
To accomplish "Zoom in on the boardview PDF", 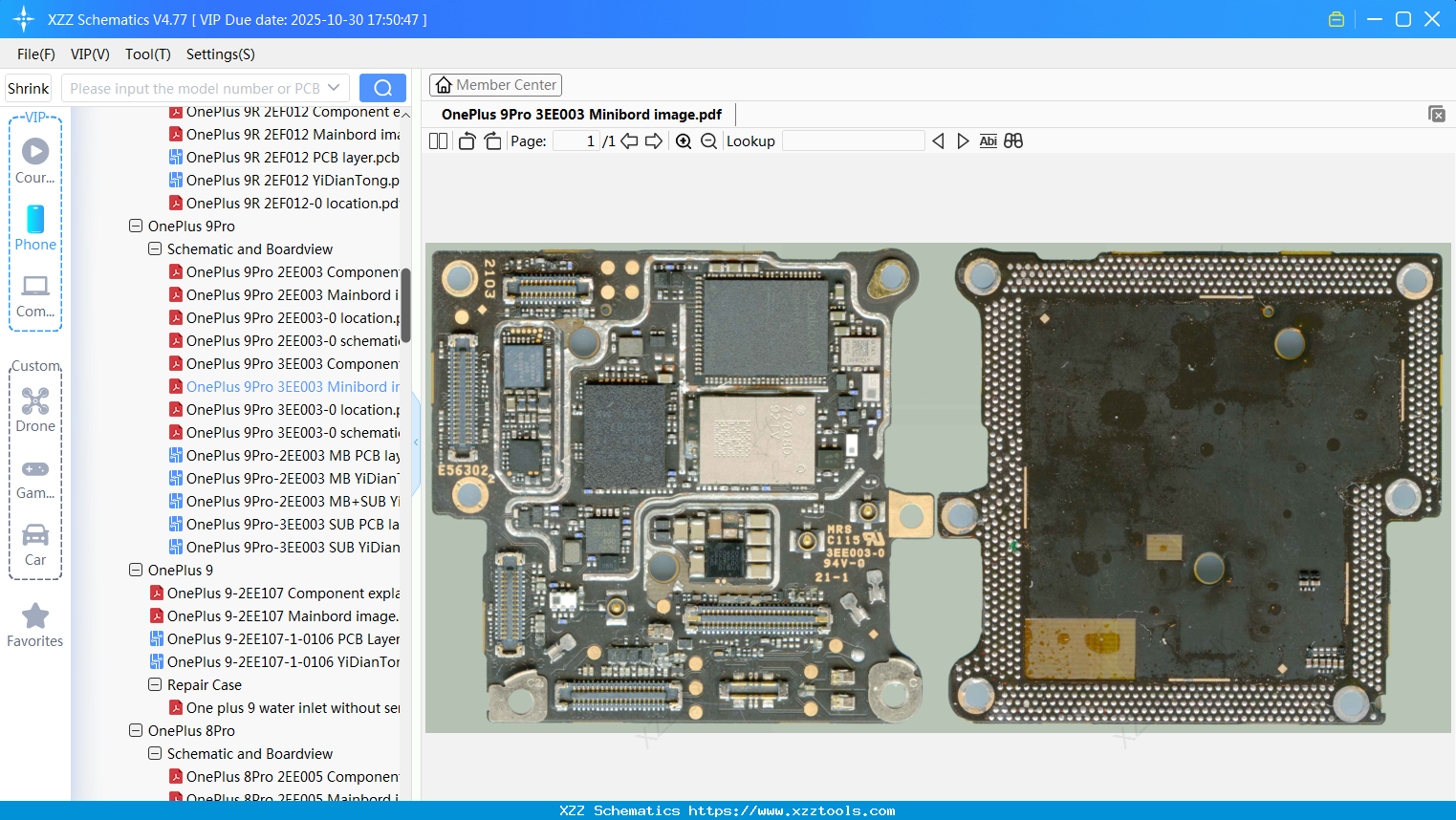I will pos(684,140).
